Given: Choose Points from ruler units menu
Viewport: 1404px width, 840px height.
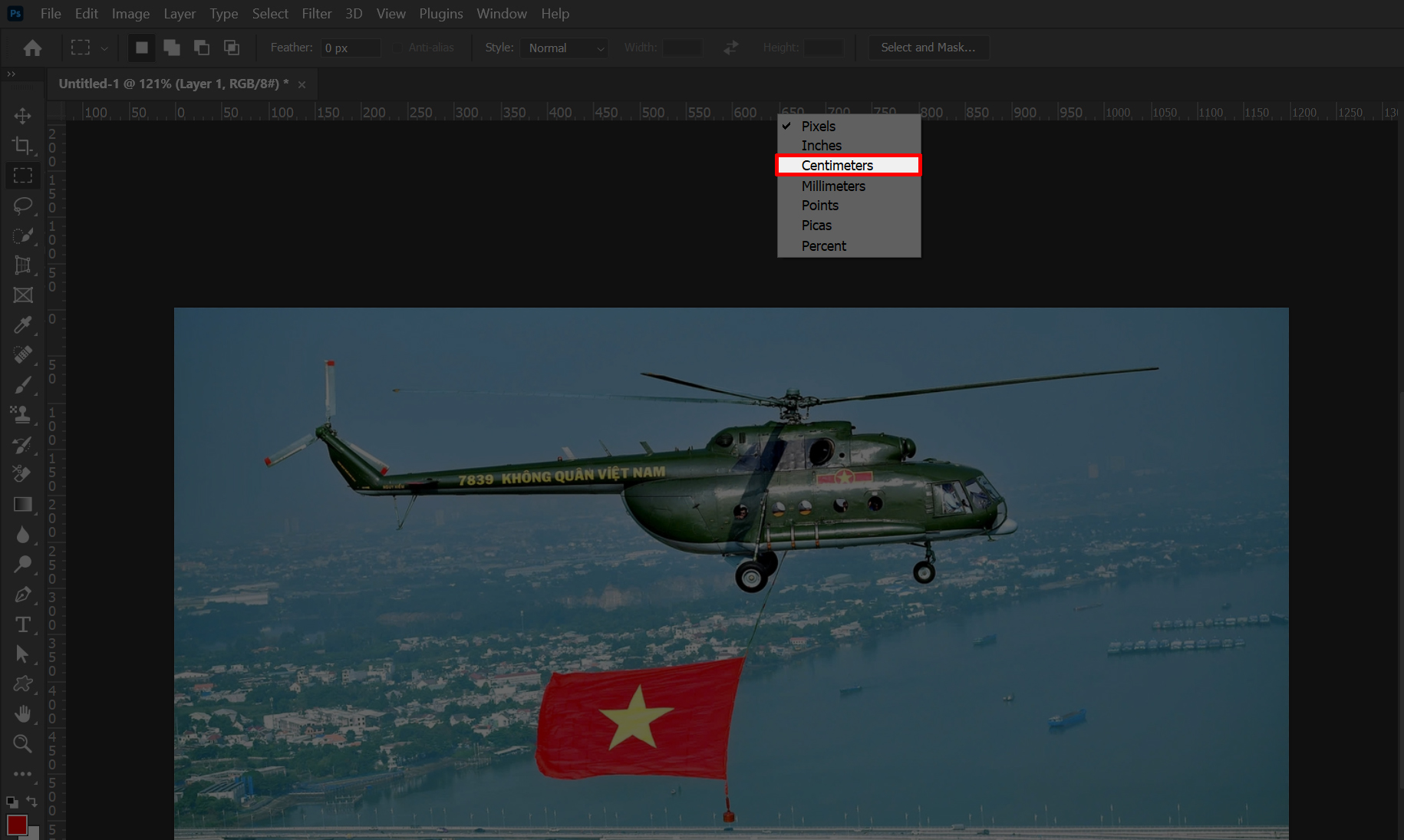Looking at the screenshot, I should coord(849,206).
